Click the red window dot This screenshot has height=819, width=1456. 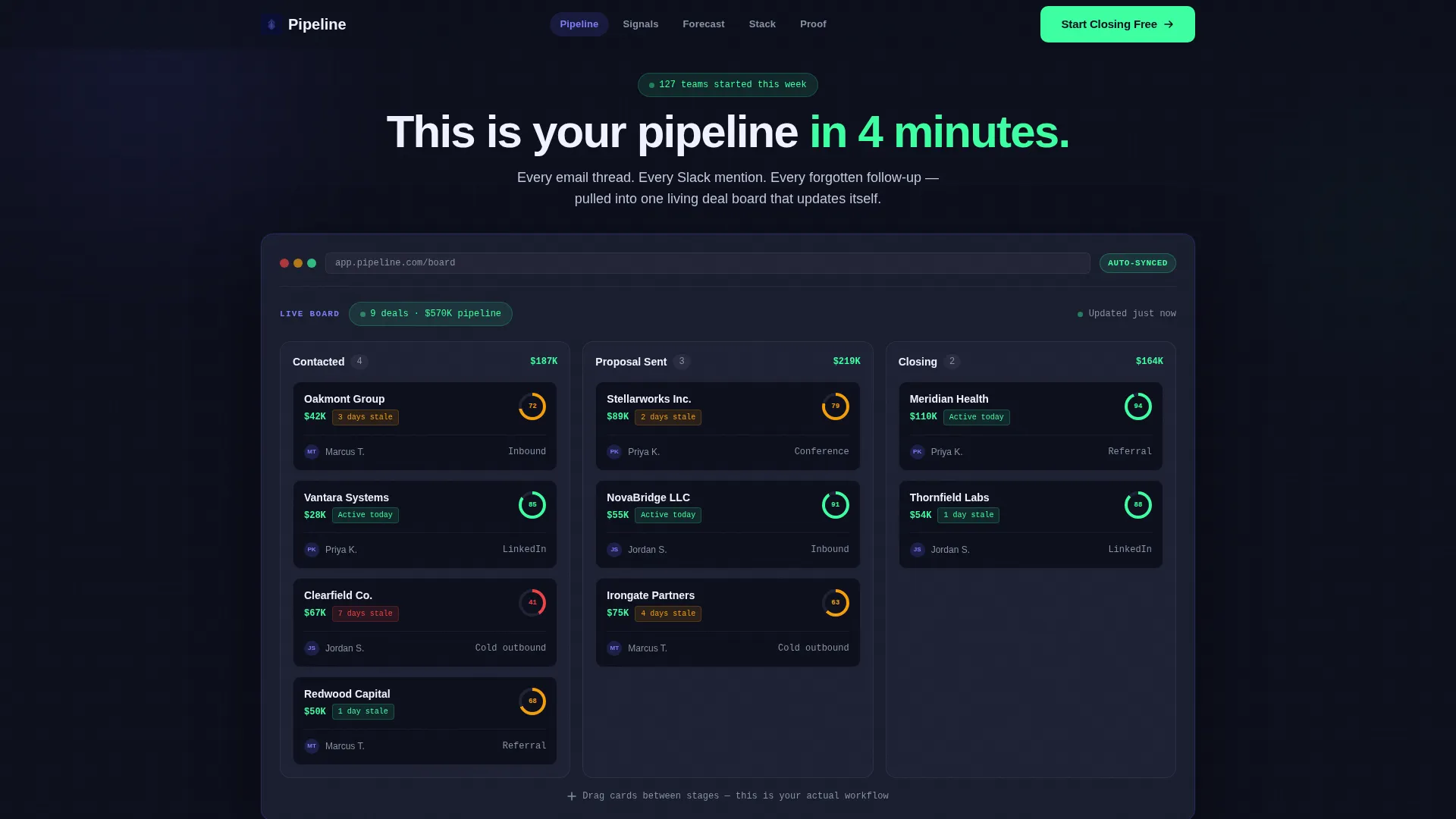(x=284, y=263)
